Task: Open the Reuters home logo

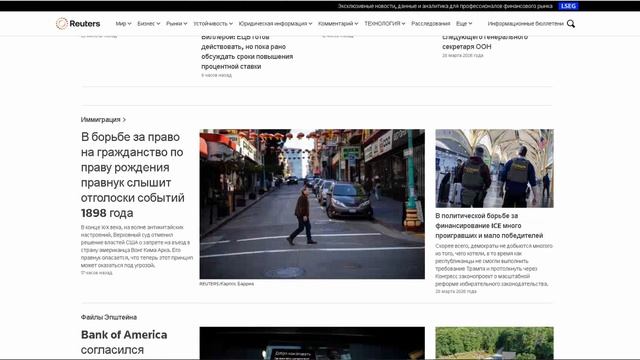Action: (x=78, y=24)
